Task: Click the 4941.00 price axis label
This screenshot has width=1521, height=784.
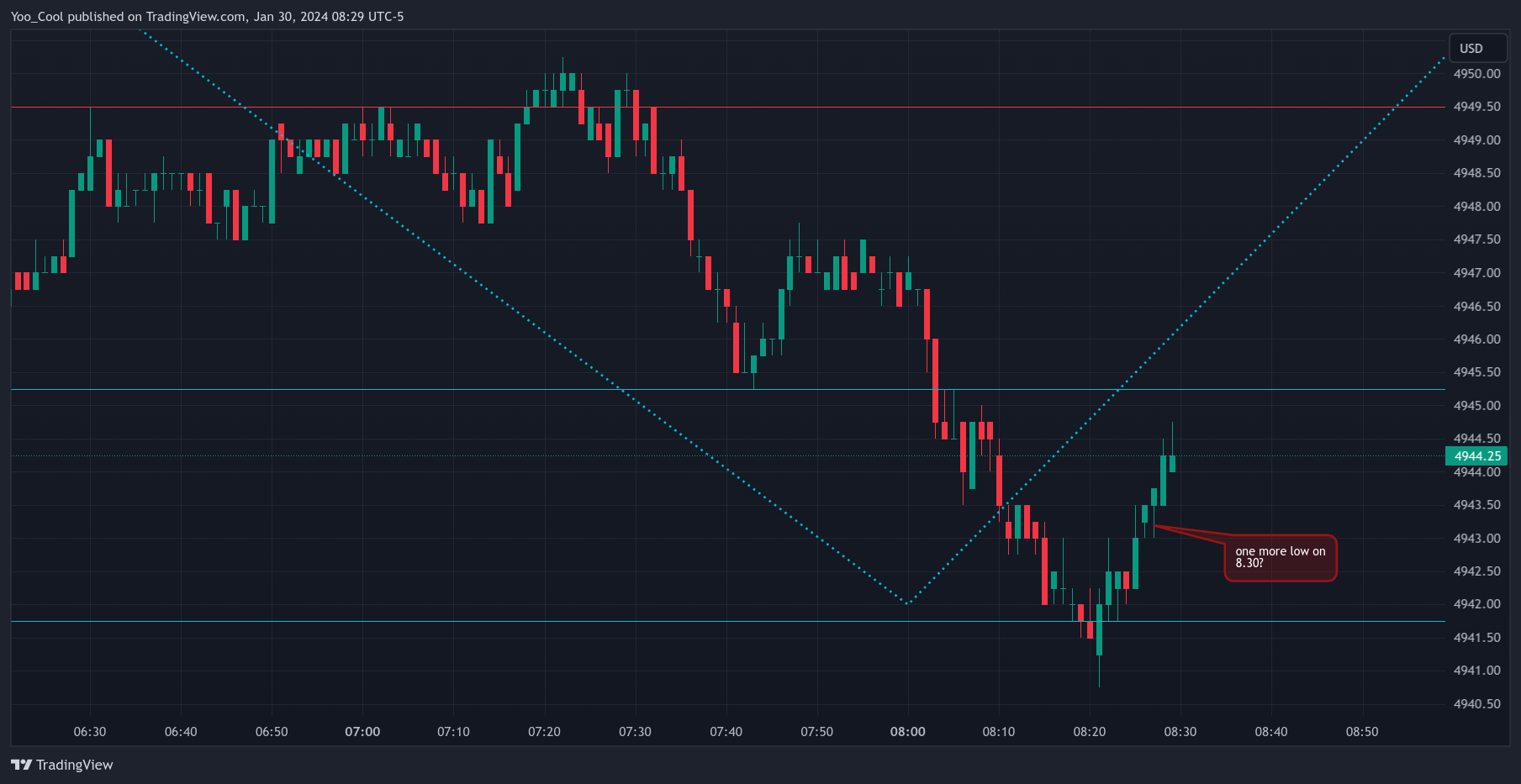Action: [x=1477, y=671]
